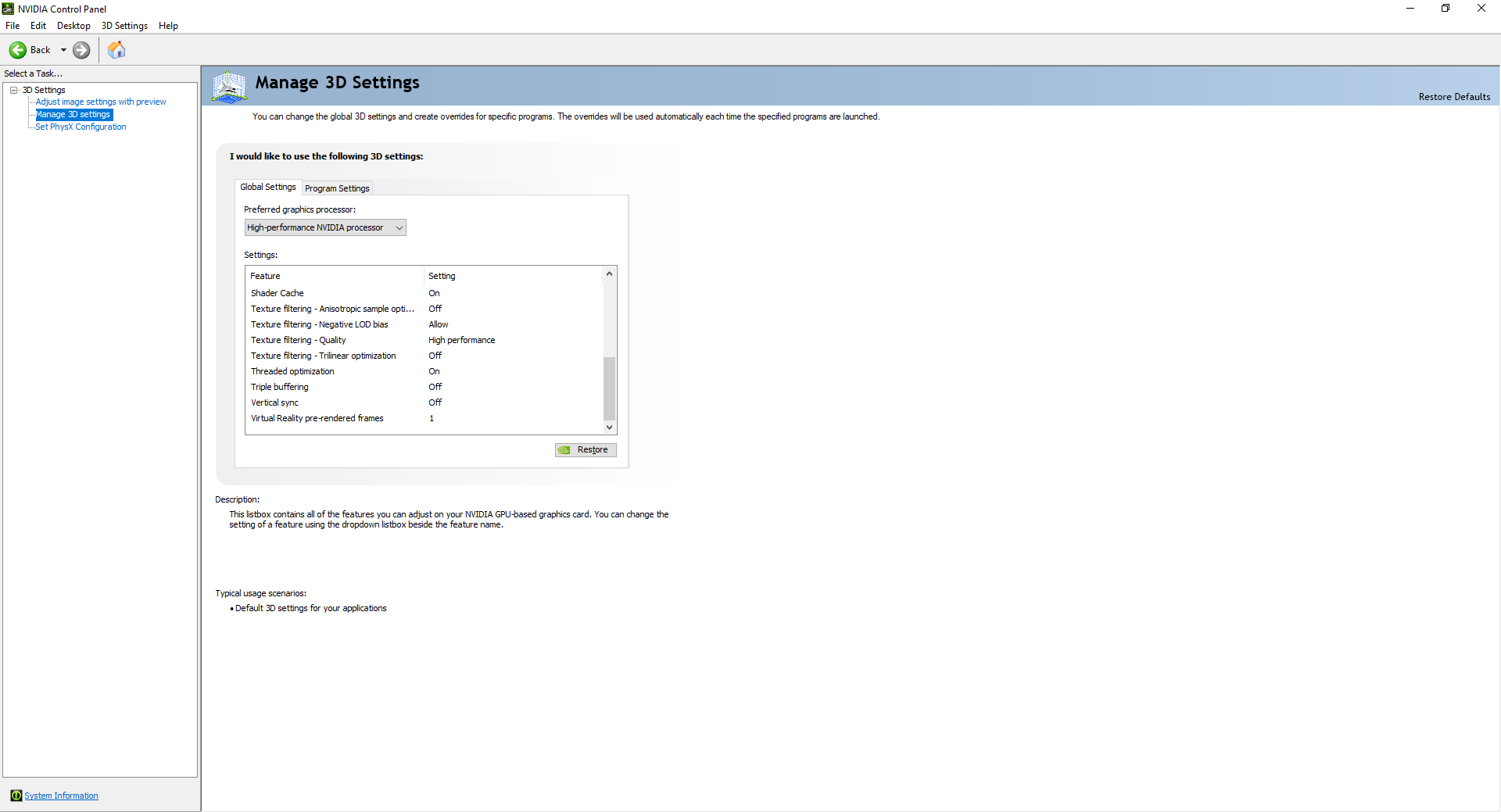Click the Setting column header
The width and height of the screenshot is (1501, 812).
[514, 276]
